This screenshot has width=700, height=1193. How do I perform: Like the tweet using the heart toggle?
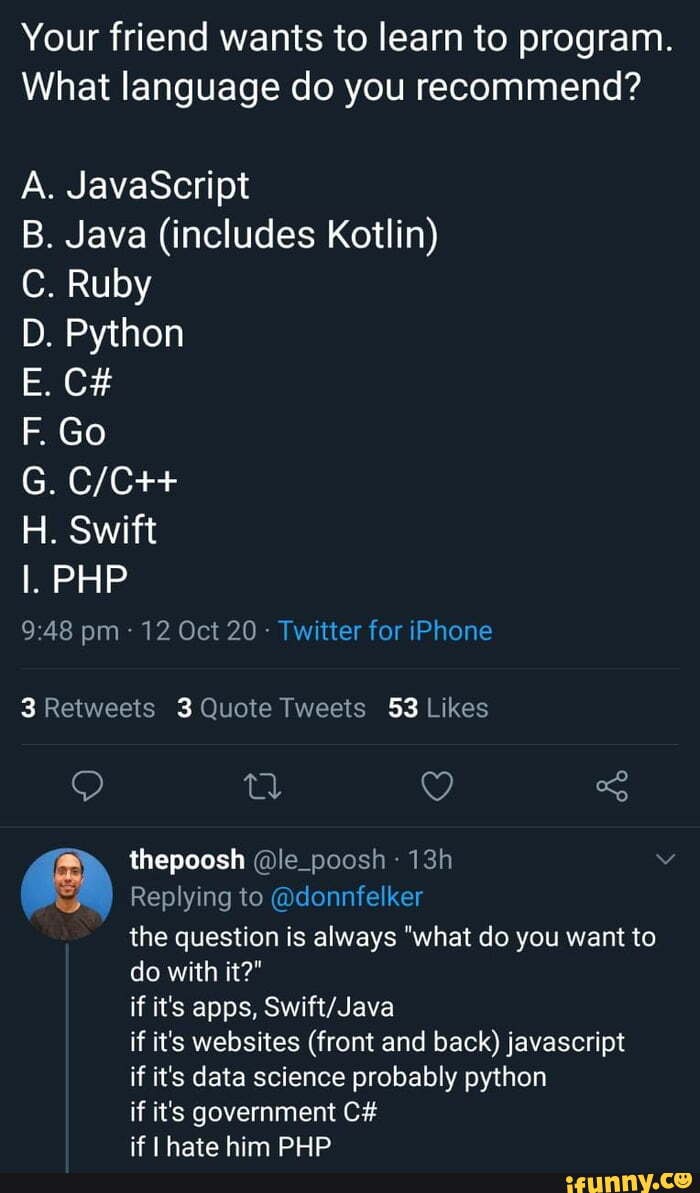click(x=436, y=786)
